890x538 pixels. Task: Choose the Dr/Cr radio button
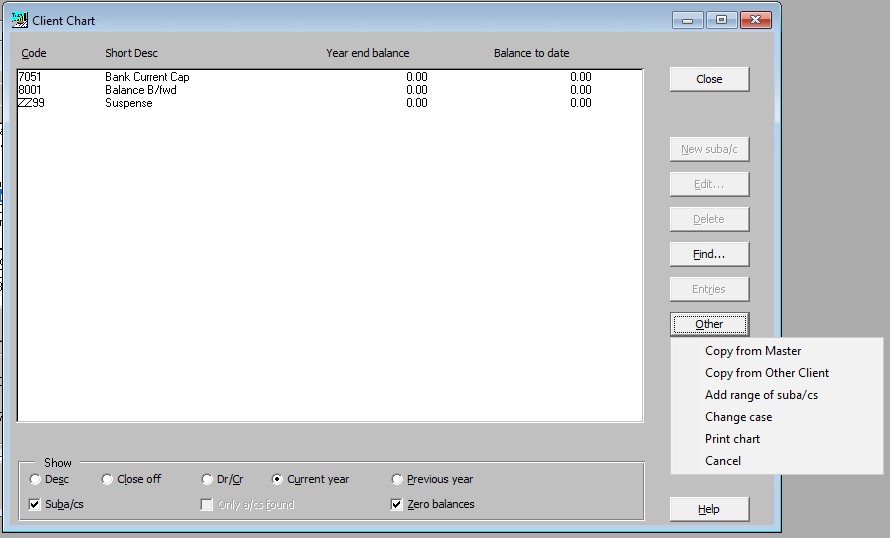pos(207,480)
